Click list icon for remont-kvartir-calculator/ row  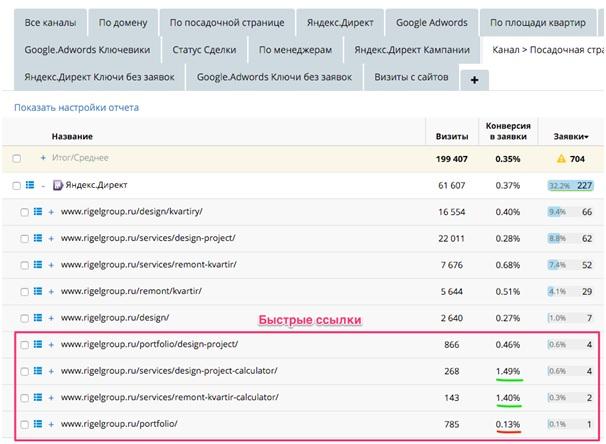point(37,397)
